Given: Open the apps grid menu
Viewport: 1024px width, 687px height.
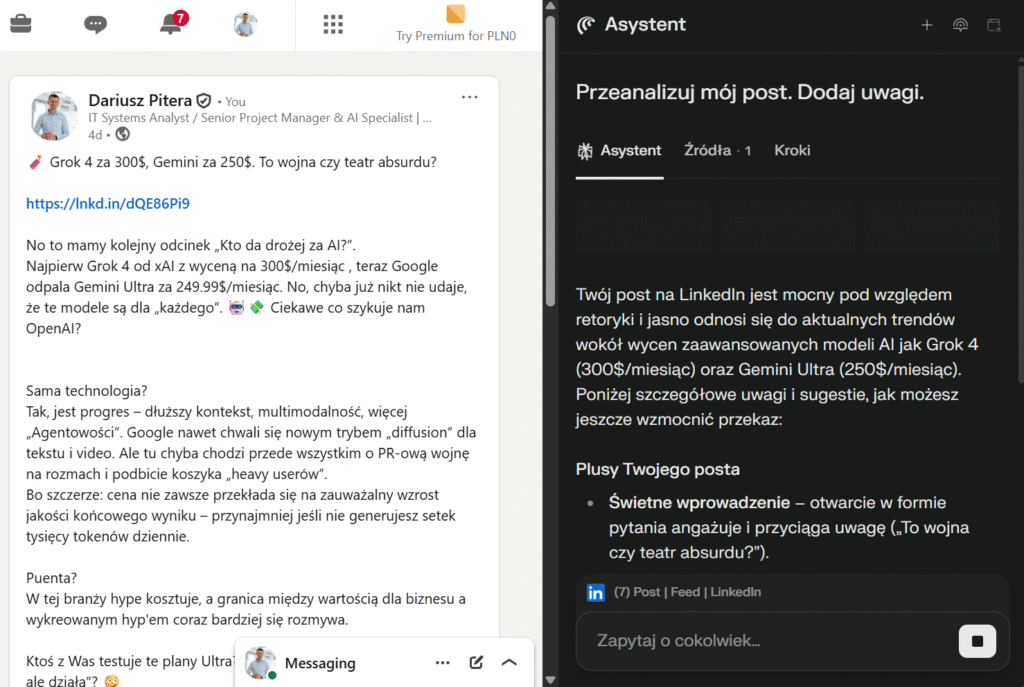Looking at the screenshot, I should (334, 24).
